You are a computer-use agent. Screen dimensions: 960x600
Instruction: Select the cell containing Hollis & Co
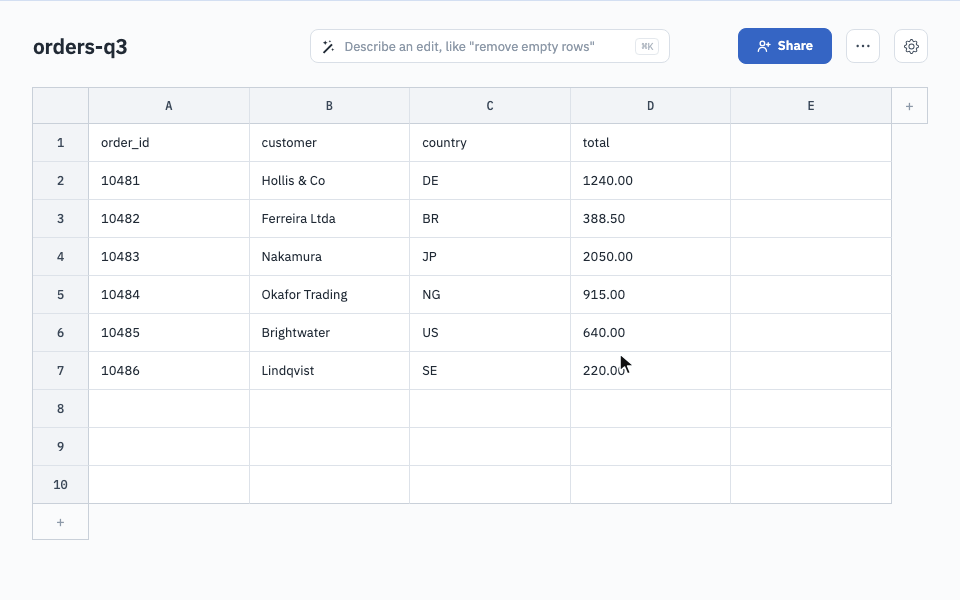tap(329, 181)
